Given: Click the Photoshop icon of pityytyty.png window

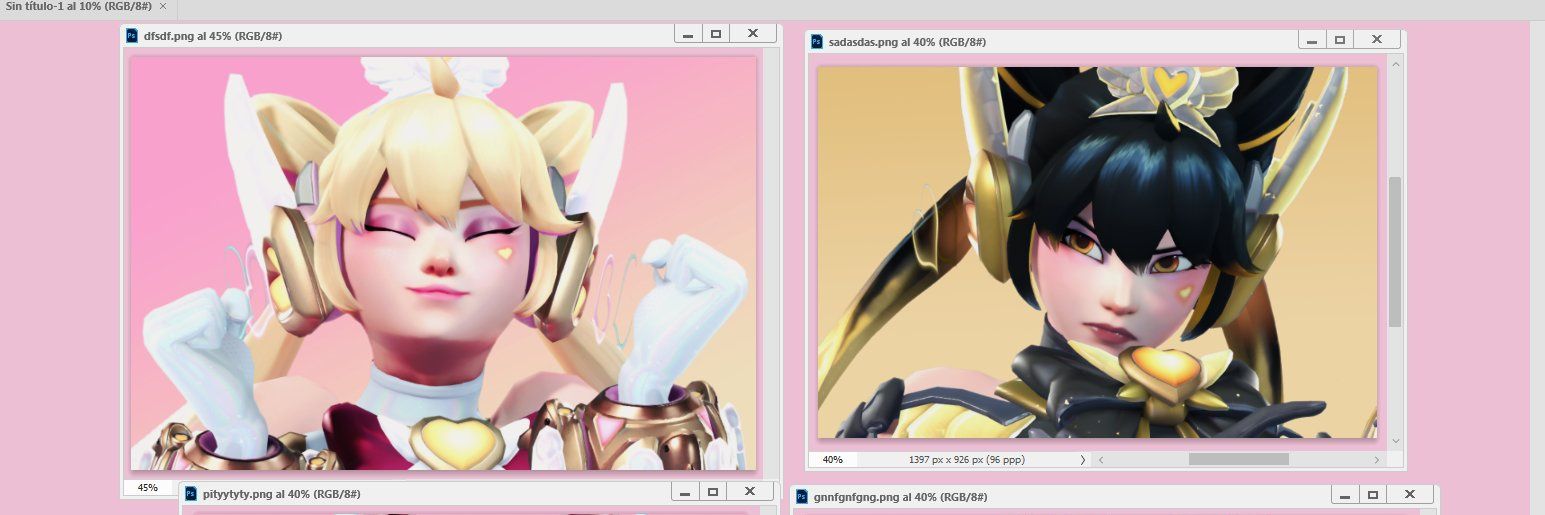Looking at the screenshot, I should 190,494.
